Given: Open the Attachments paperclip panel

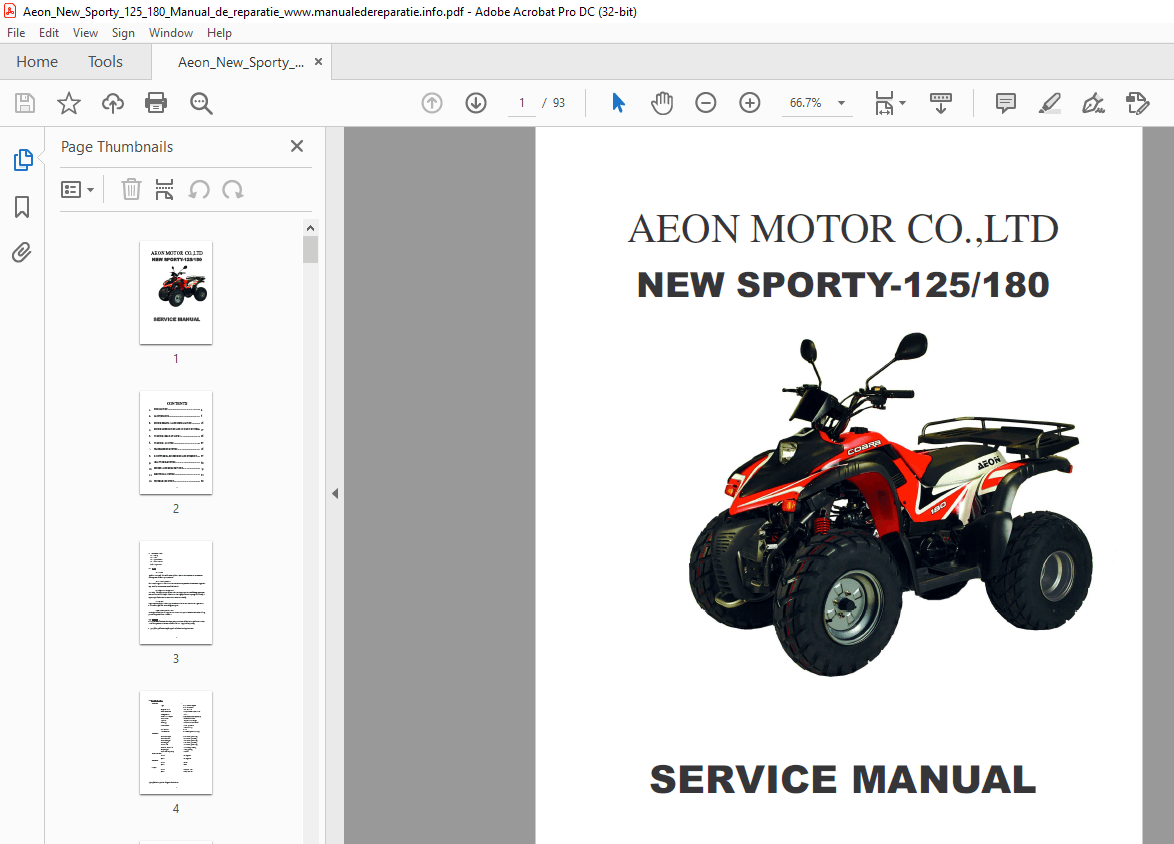Looking at the screenshot, I should 22,252.
